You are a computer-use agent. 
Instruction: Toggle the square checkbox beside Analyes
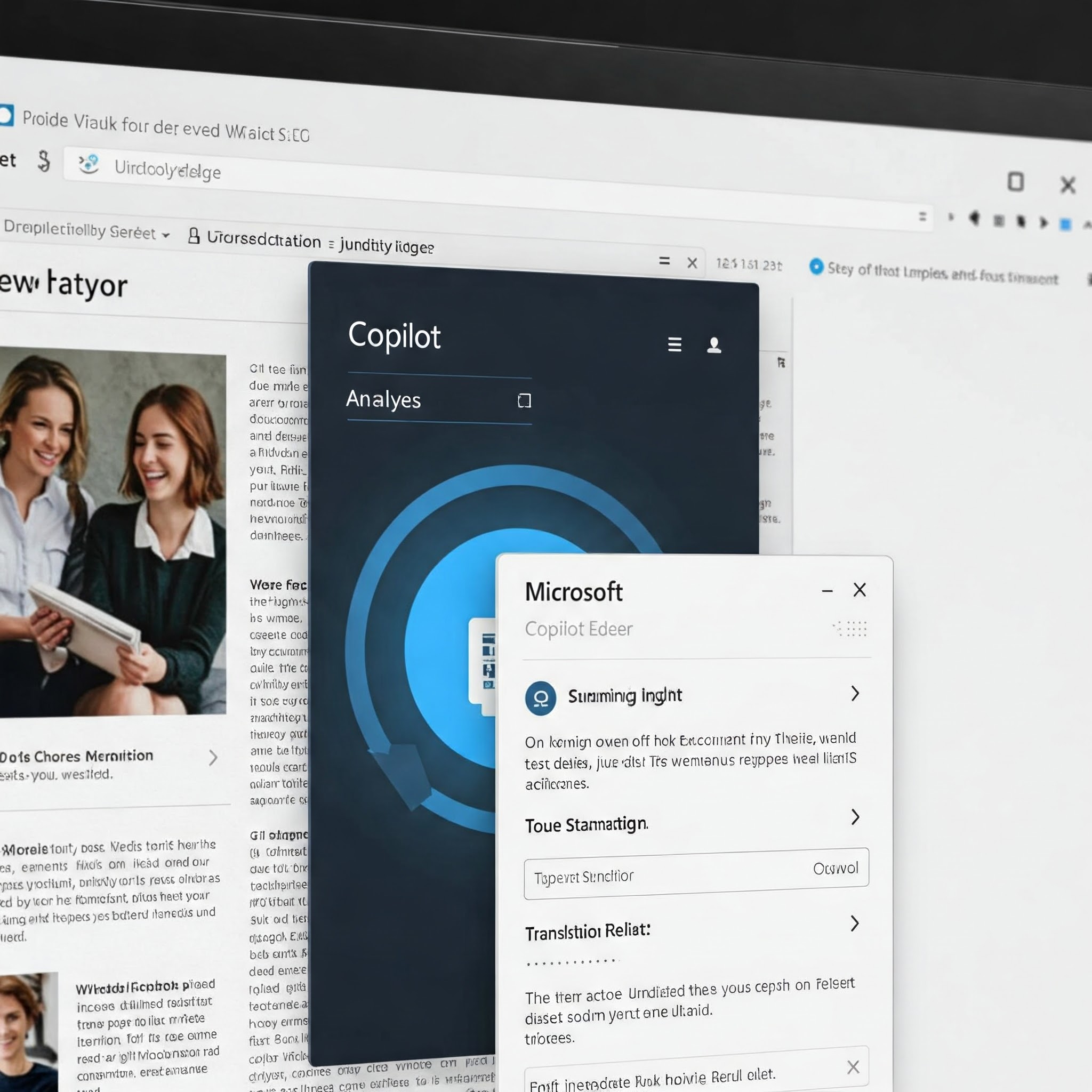(x=524, y=401)
